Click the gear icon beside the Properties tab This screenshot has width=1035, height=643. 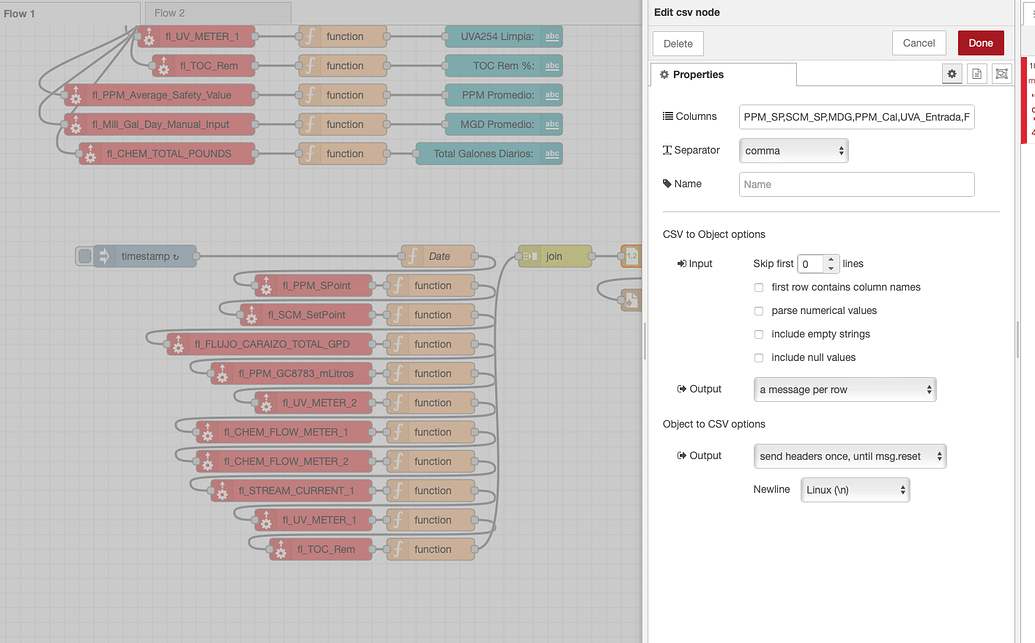tap(951, 73)
